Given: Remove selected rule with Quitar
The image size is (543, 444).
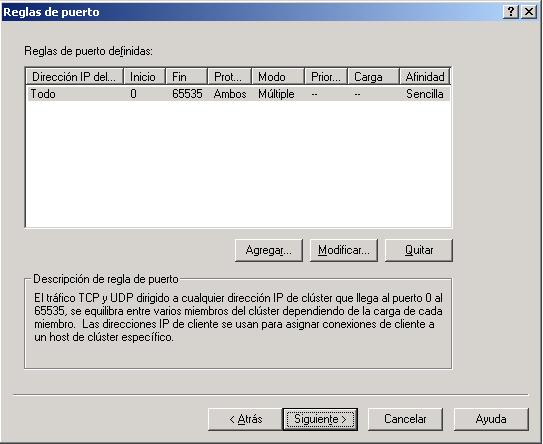Looking at the screenshot, I should [x=419, y=250].
